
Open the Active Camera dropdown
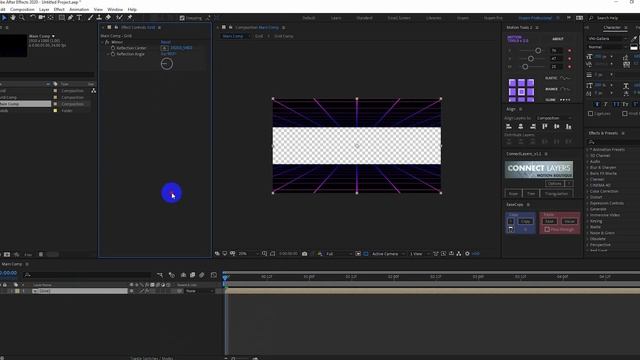[388, 254]
